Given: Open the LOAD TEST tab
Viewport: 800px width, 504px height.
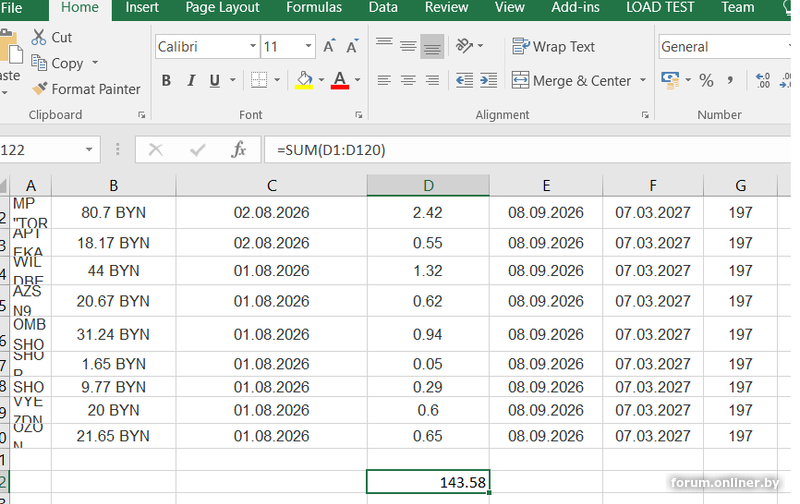Looking at the screenshot, I should coord(660,7).
